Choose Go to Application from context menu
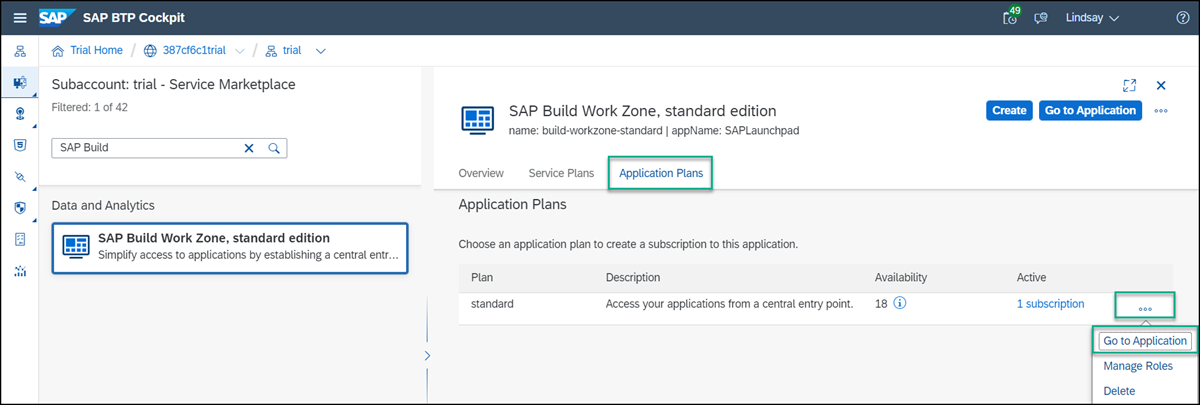 tap(1145, 341)
